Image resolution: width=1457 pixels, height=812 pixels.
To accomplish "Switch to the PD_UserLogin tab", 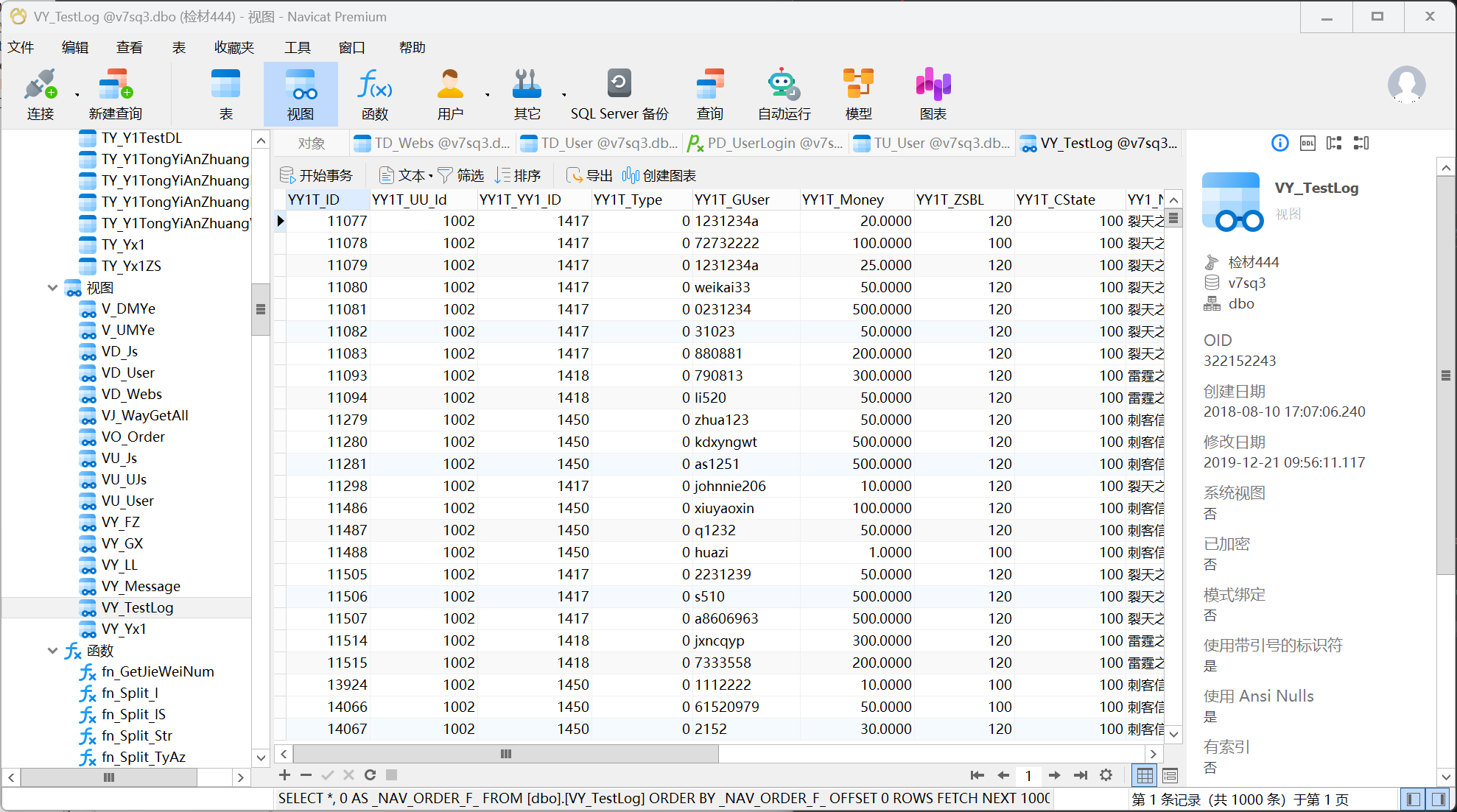I will point(766,144).
